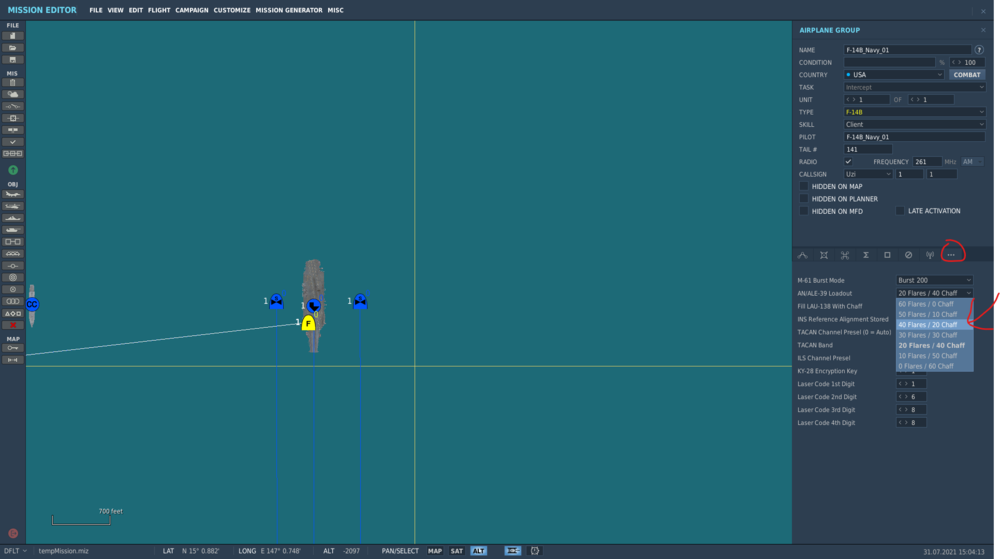Click the highlighted icon right of ALT button
Screen dimensions: 1000x559
click(513, 551)
